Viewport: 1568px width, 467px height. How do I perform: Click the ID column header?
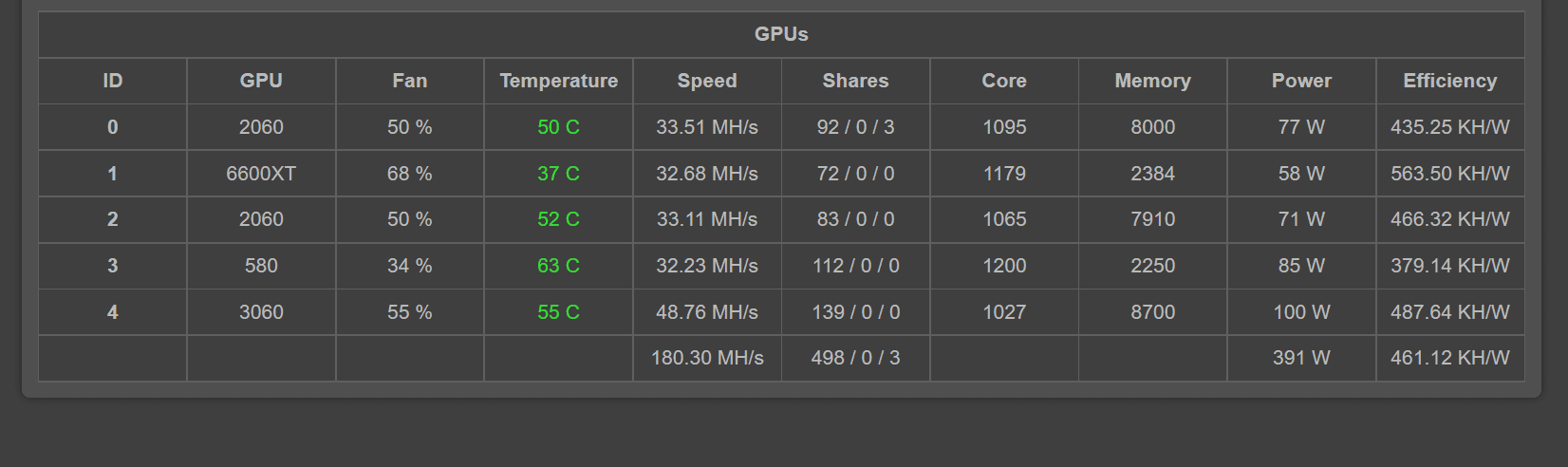point(113,81)
